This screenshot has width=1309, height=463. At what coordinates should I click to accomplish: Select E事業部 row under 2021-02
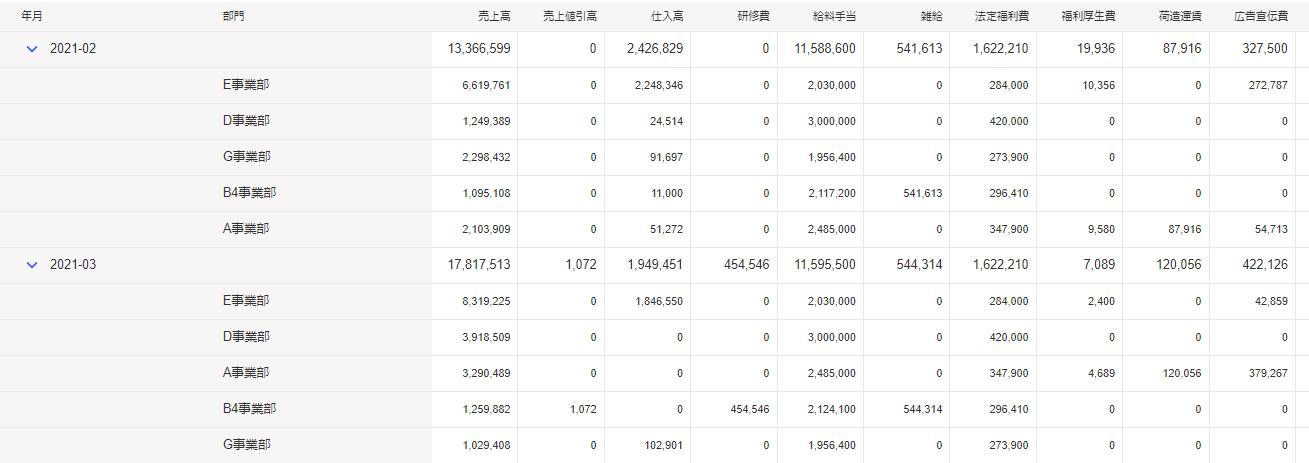654,85
